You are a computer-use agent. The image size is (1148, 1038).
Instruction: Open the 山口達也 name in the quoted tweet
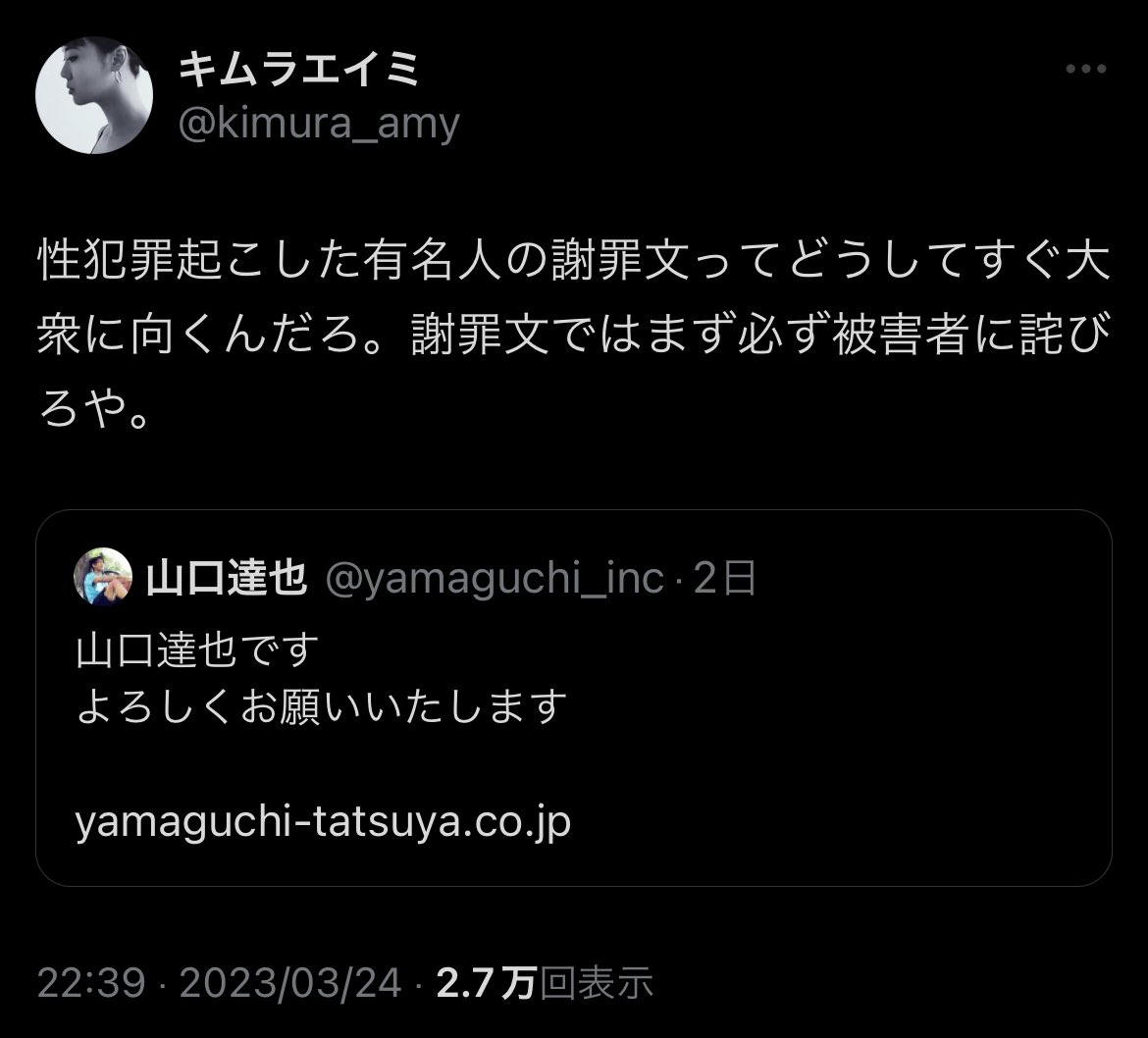tap(227, 578)
